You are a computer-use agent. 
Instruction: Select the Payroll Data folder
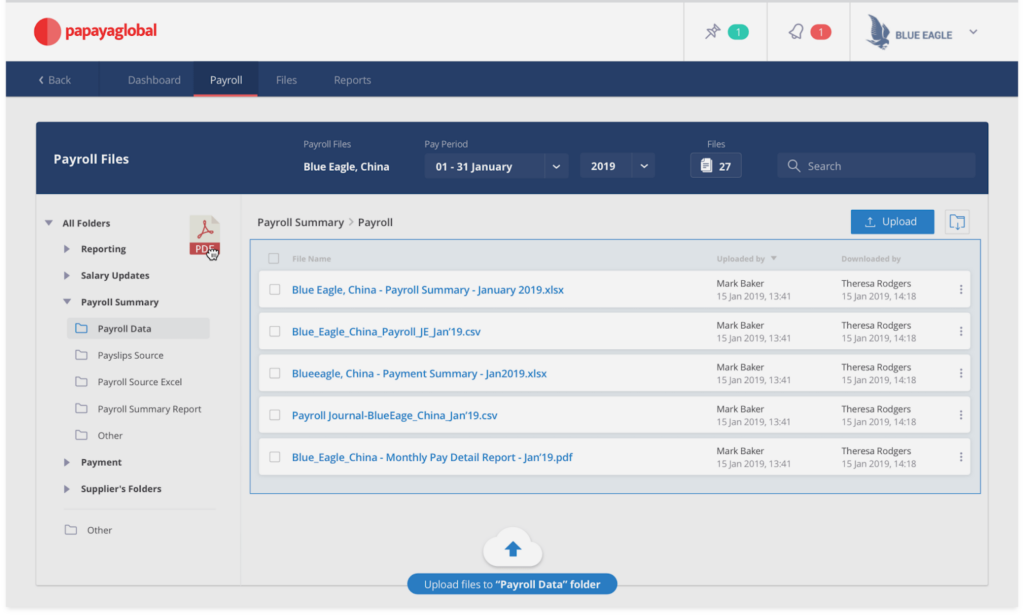pos(138,329)
